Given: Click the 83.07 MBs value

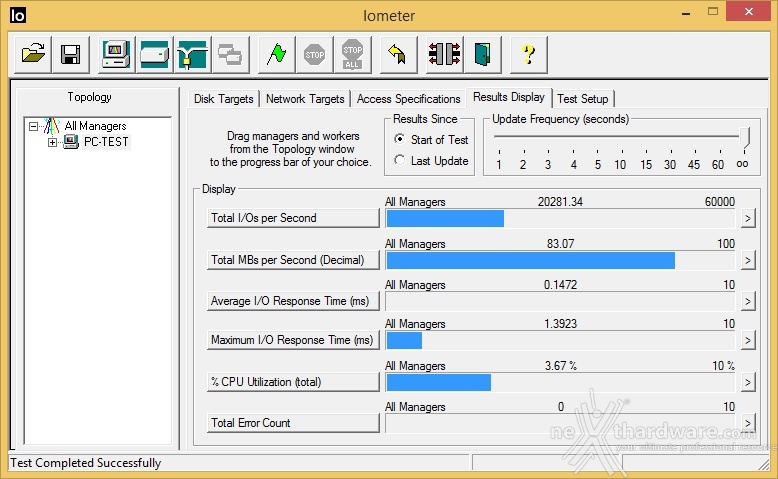Looking at the screenshot, I should (561, 244).
